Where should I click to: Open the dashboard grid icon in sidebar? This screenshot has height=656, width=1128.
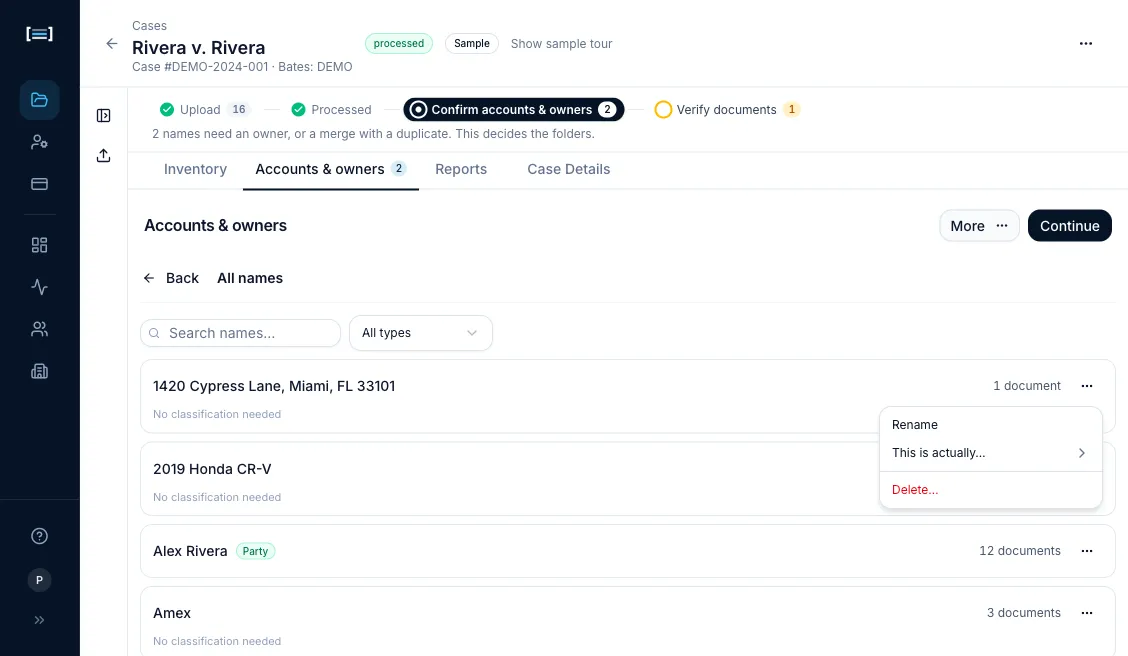click(40, 245)
